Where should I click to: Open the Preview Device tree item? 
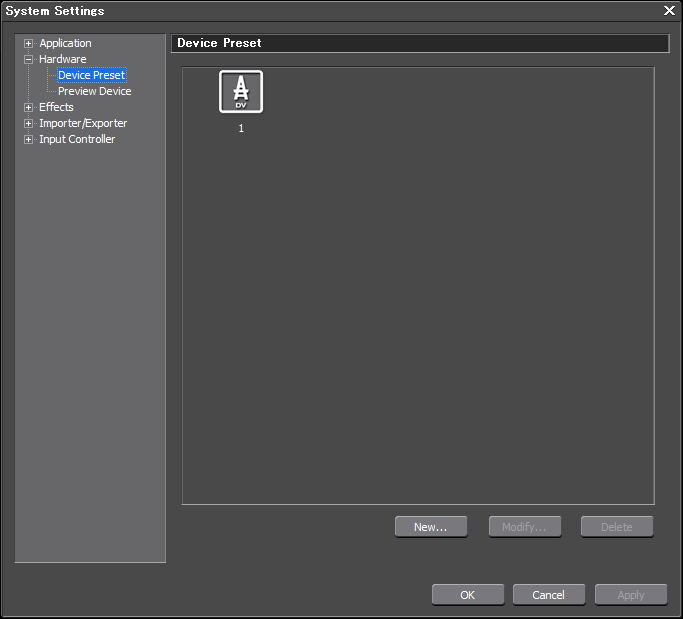click(x=95, y=91)
